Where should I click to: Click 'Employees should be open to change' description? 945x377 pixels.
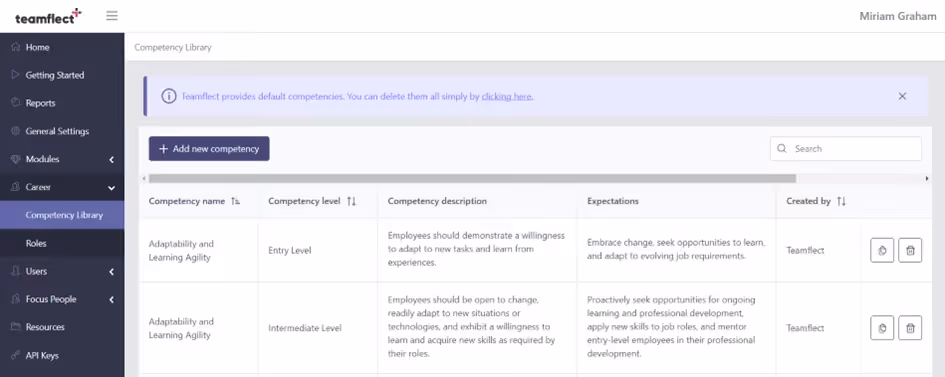click(471, 327)
